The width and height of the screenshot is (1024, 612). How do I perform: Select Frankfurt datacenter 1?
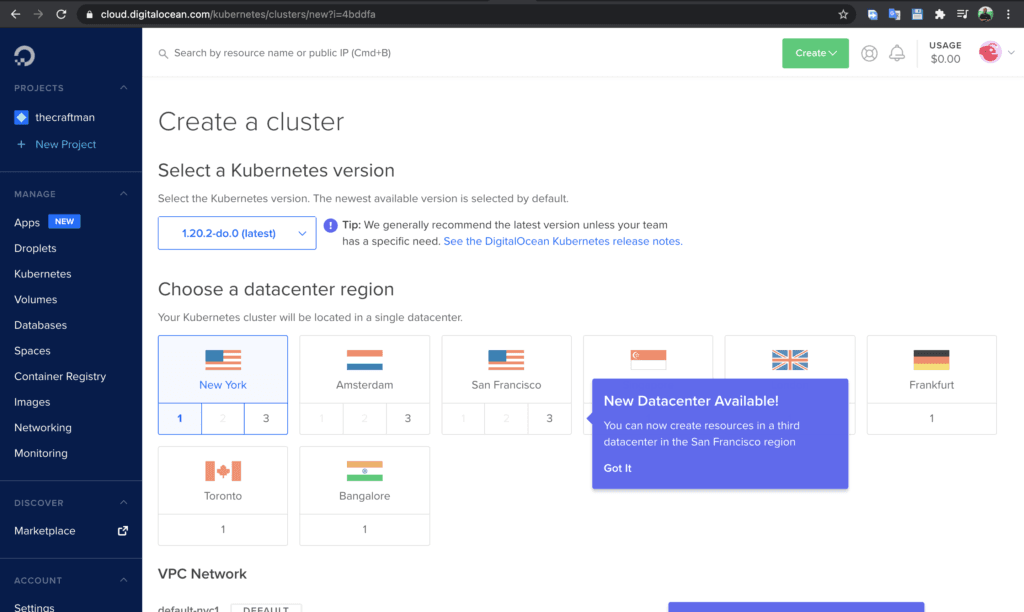coord(931,419)
